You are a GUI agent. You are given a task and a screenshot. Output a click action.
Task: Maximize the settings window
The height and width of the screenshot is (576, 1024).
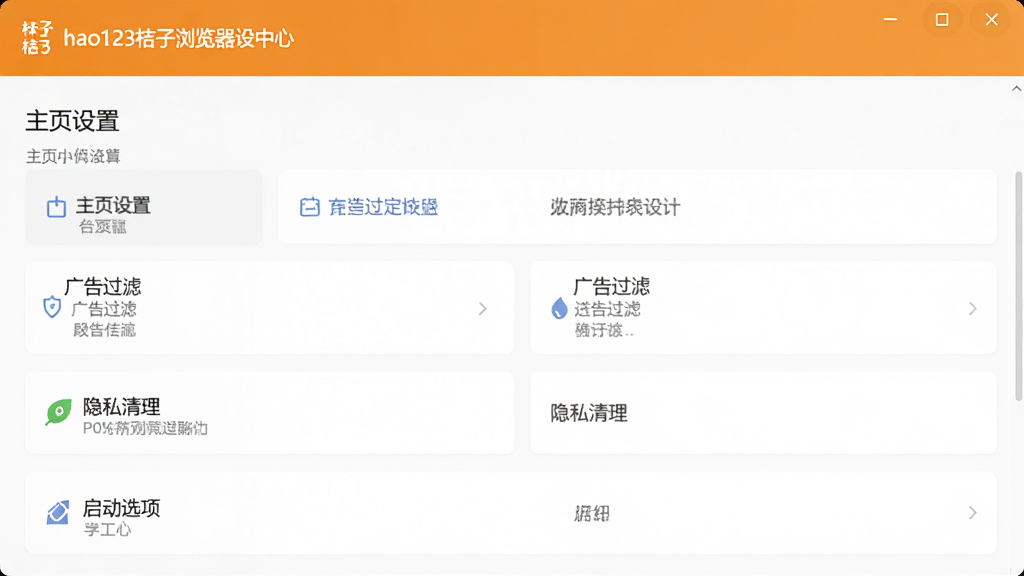coord(942,20)
